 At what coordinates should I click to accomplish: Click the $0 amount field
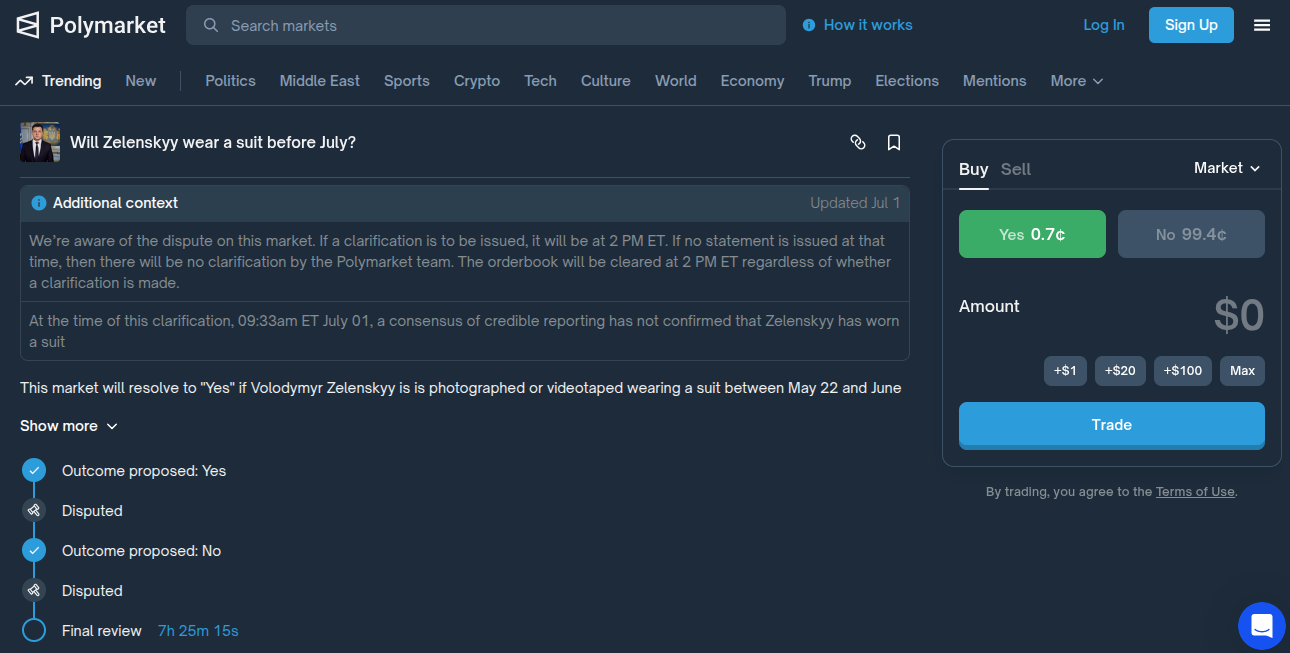(x=1238, y=316)
